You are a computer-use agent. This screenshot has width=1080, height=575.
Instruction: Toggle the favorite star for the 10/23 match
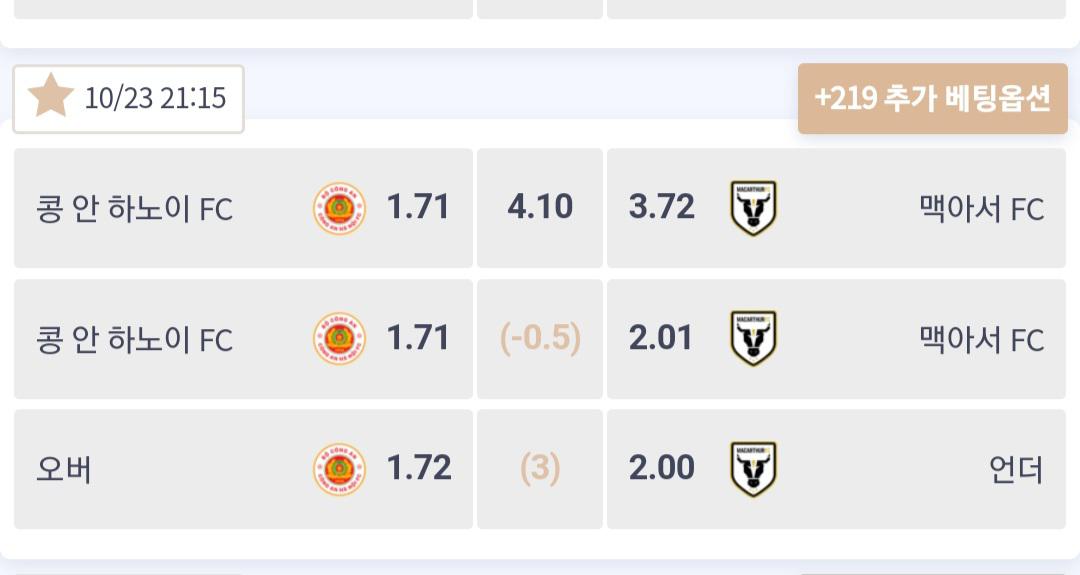click(51, 97)
